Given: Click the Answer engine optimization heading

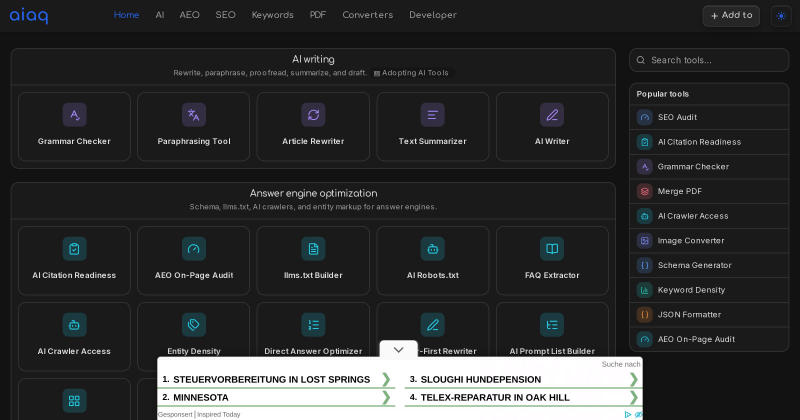Looking at the screenshot, I should click(313, 193).
